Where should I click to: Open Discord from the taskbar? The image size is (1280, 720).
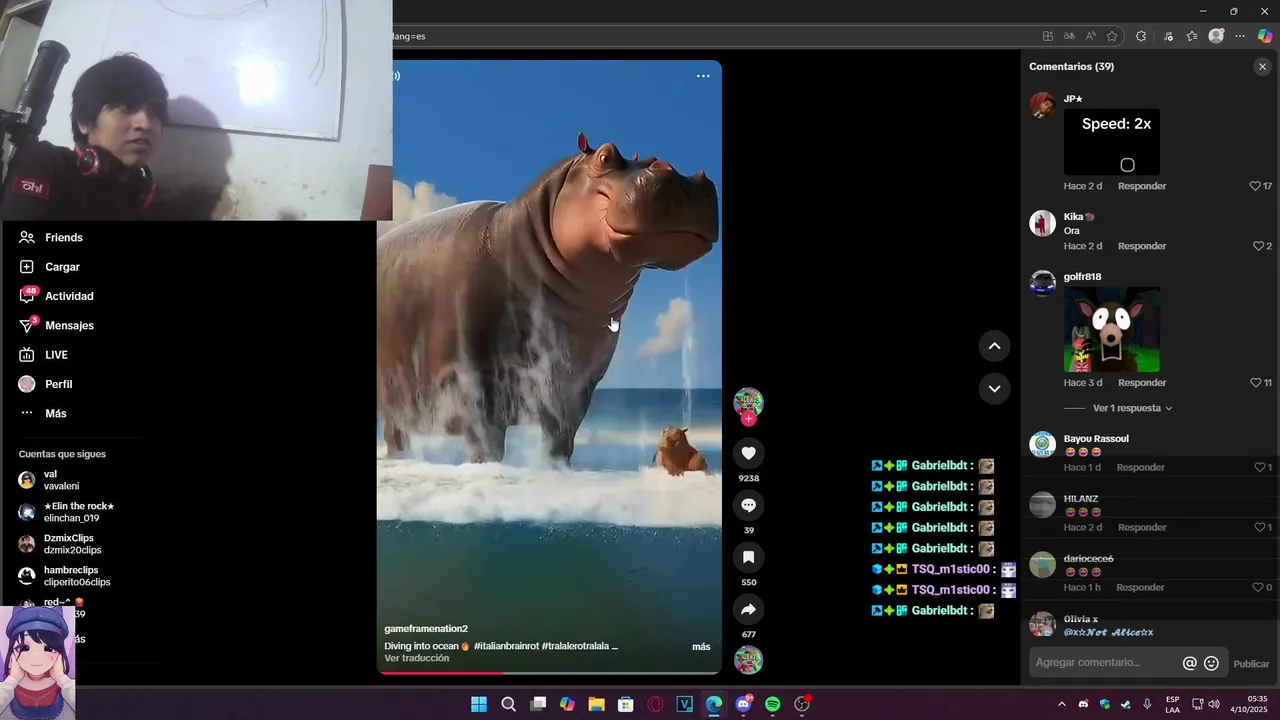pos(743,704)
